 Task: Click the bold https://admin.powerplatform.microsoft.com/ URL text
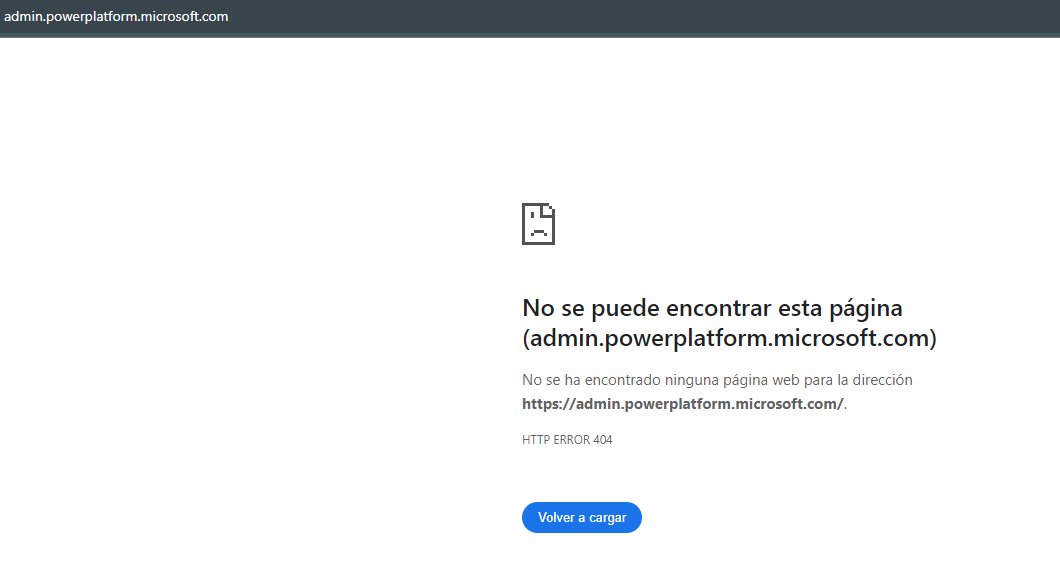tap(683, 404)
